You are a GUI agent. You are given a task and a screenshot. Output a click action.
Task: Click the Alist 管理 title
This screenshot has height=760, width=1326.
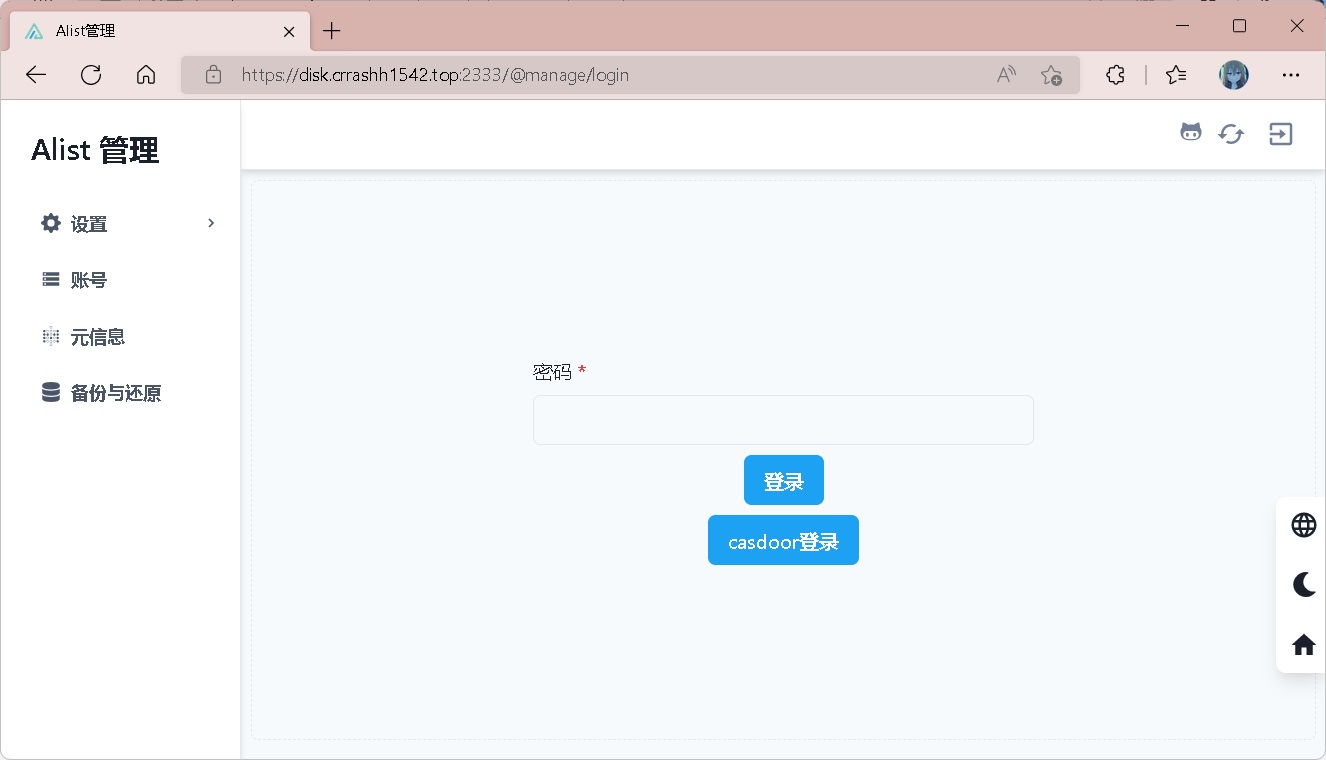[95, 151]
